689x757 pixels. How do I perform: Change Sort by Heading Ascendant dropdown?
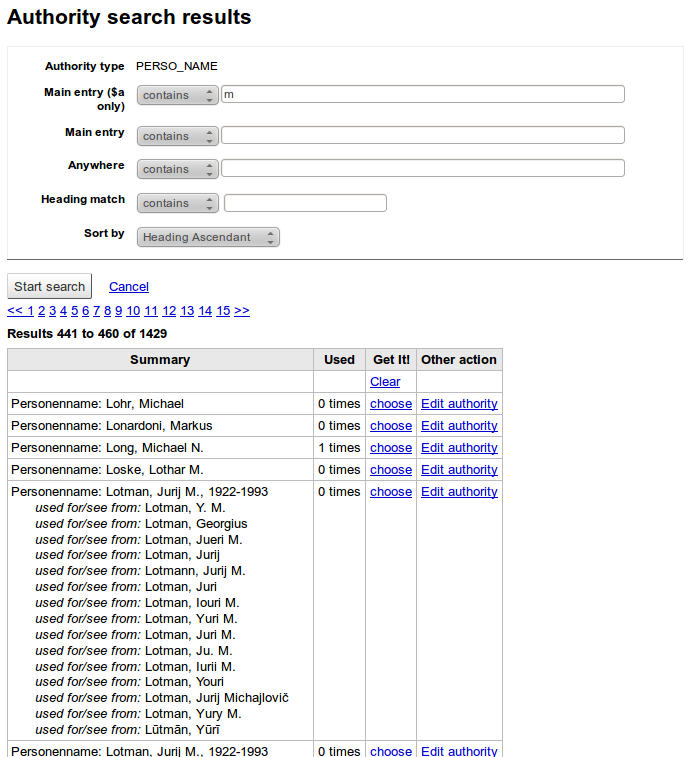coord(208,237)
